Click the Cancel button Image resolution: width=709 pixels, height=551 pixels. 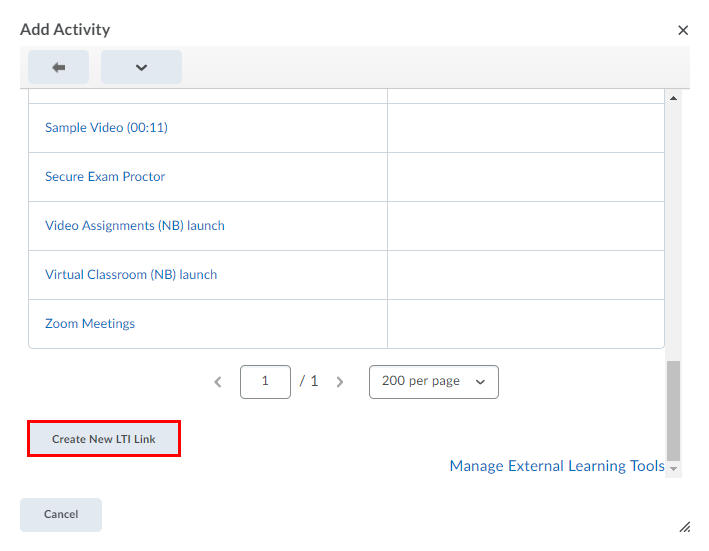[x=61, y=515]
